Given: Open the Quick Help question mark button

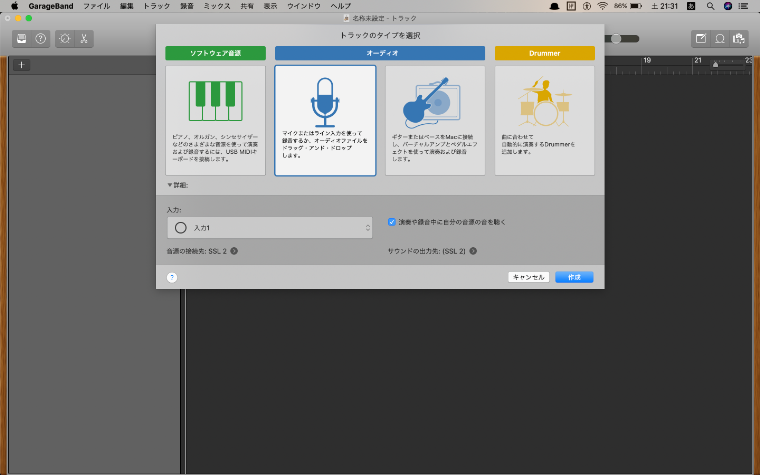Looking at the screenshot, I should (41, 39).
